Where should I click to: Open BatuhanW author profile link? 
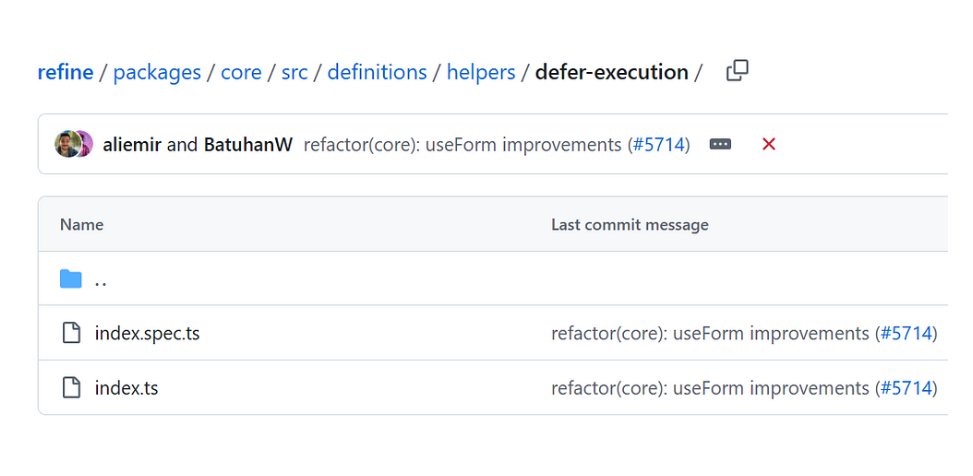(248, 145)
